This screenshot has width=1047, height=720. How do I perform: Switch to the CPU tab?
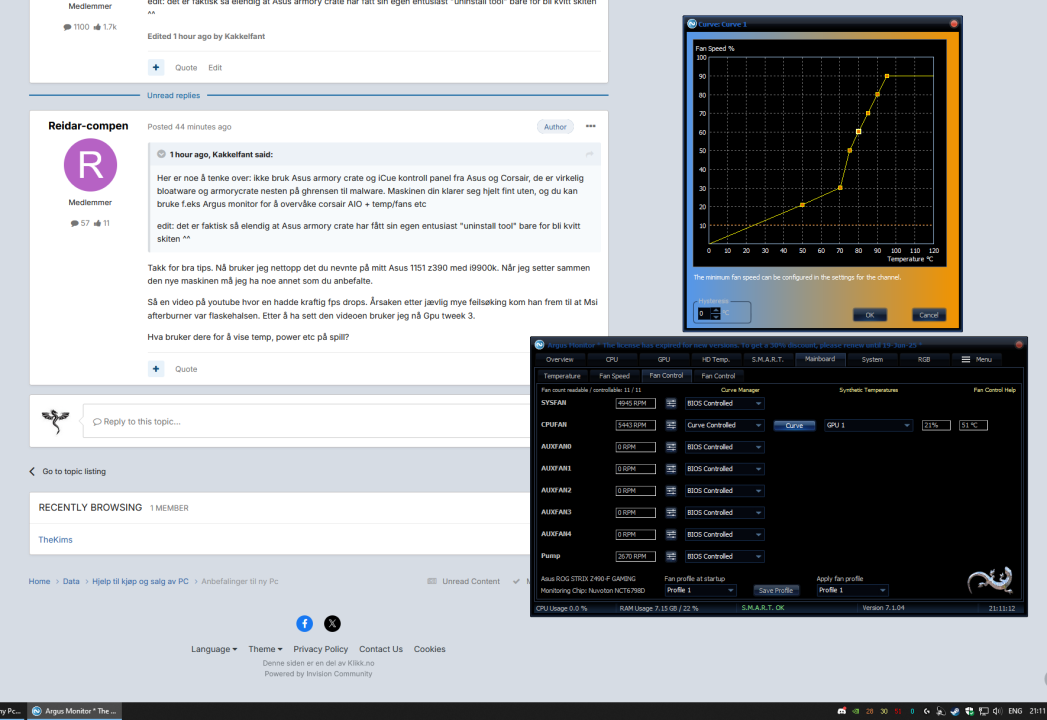[612, 359]
